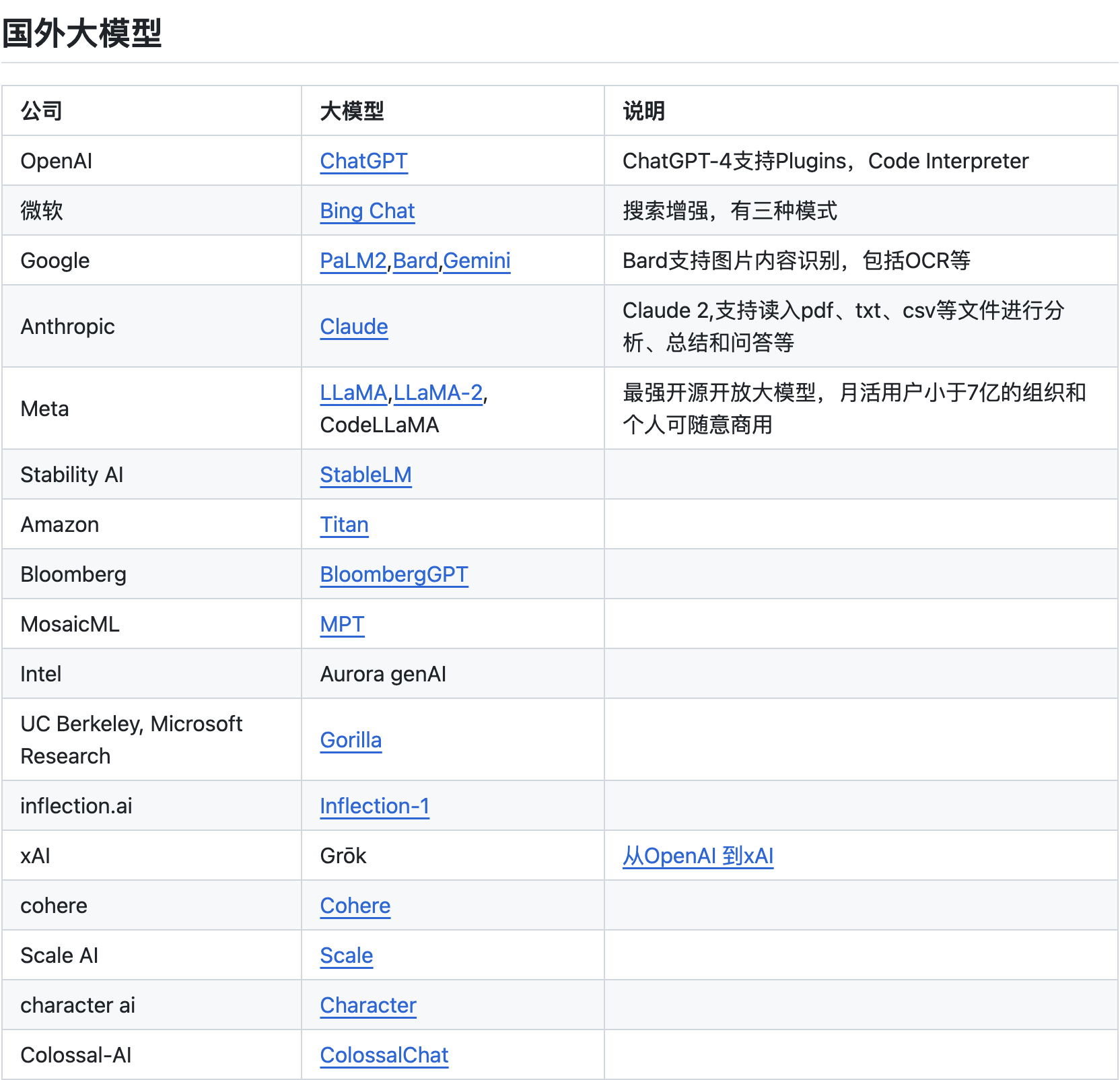The width and height of the screenshot is (1120, 1080).
Task: Open the ColossalChat link
Action: pyautogui.click(x=384, y=1055)
